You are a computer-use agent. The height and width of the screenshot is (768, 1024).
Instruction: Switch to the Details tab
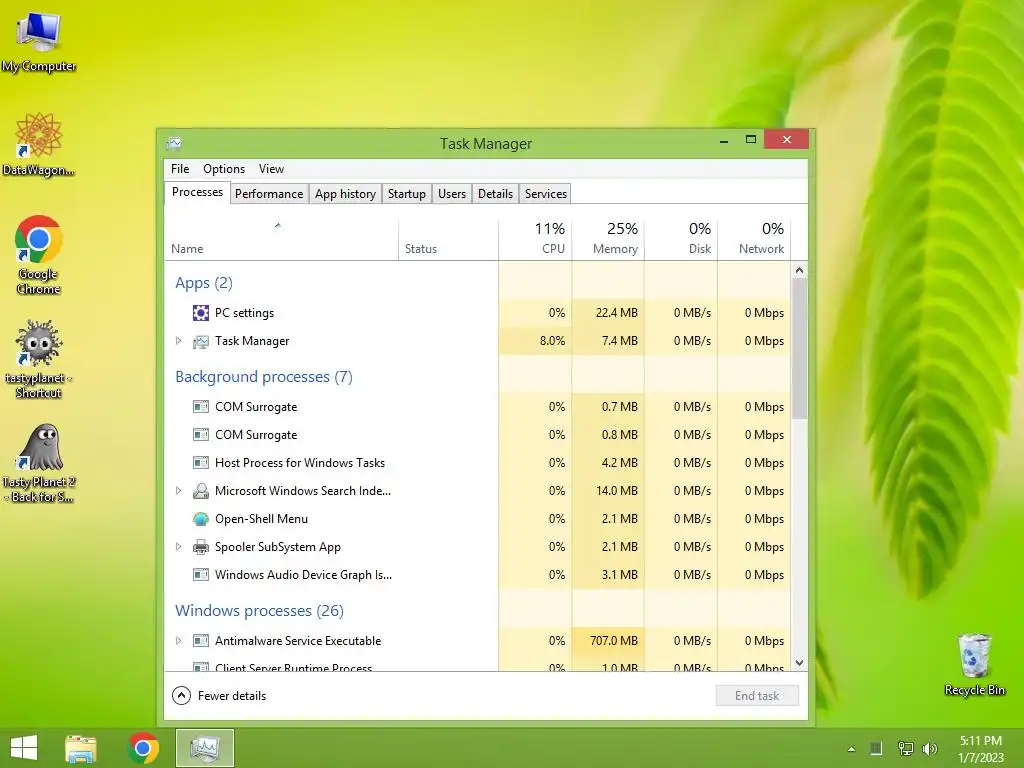tap(495, 194)
